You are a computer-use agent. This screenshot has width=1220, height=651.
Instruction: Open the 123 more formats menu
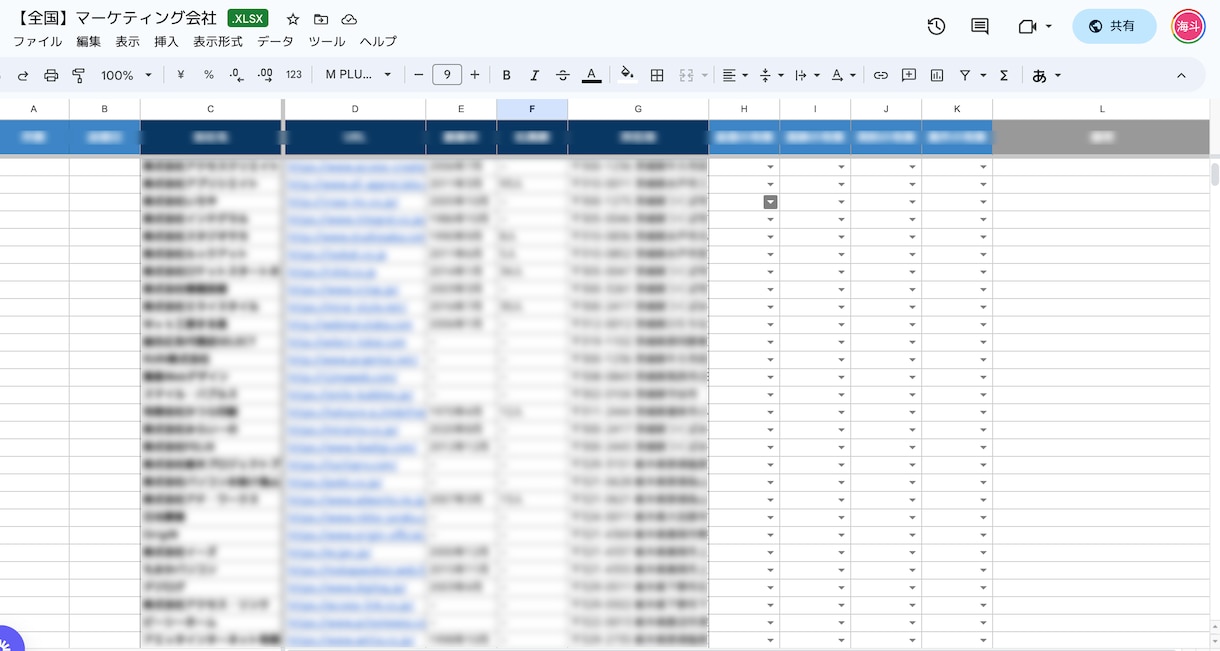coord(294,75)
